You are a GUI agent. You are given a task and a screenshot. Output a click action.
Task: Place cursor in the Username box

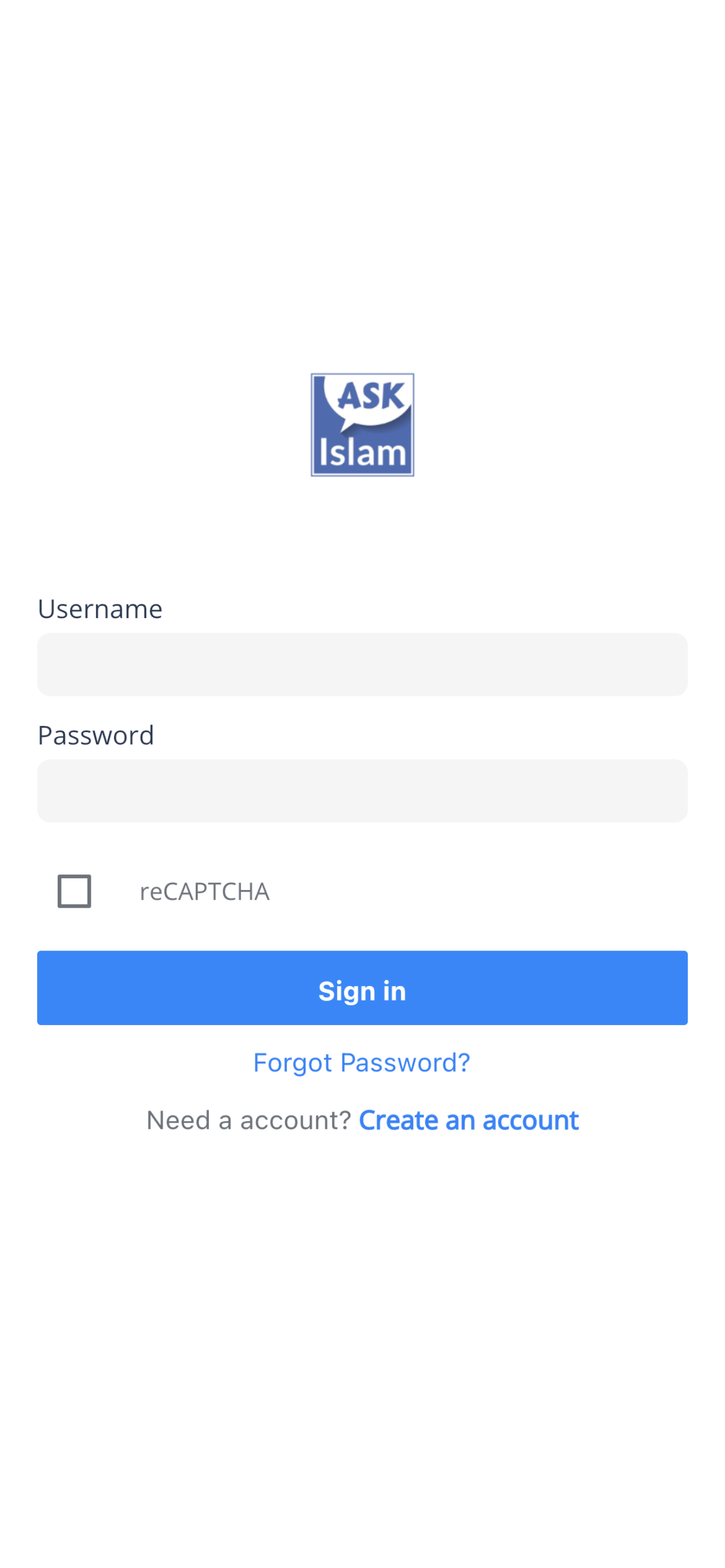[362, 664]
